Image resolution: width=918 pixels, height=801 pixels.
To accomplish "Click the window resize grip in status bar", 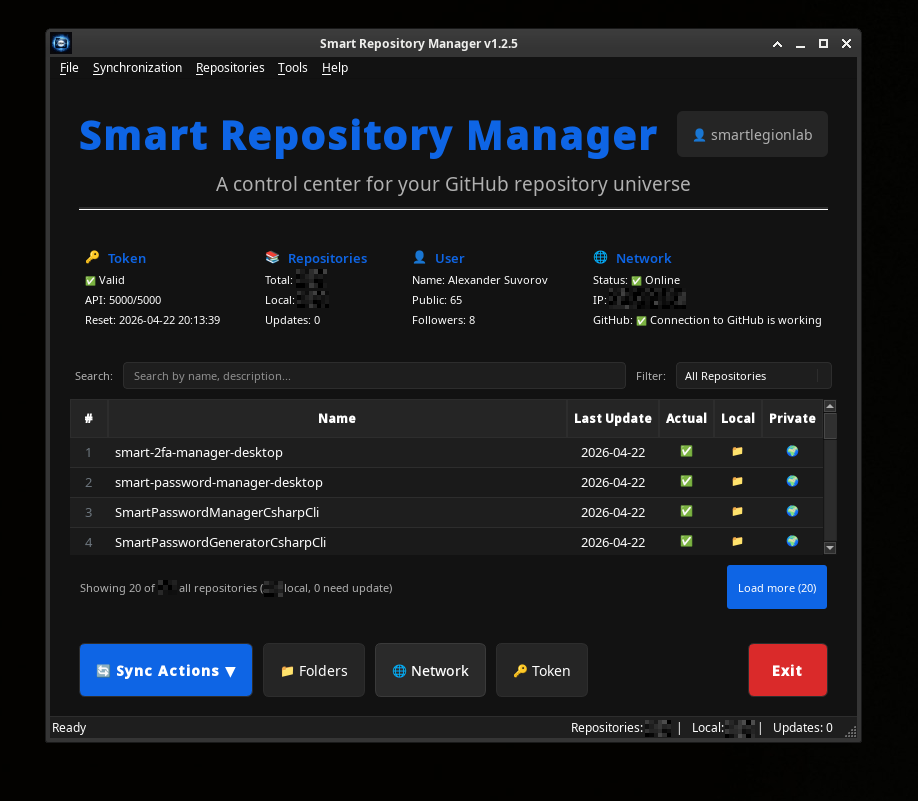I will (851, 731).
